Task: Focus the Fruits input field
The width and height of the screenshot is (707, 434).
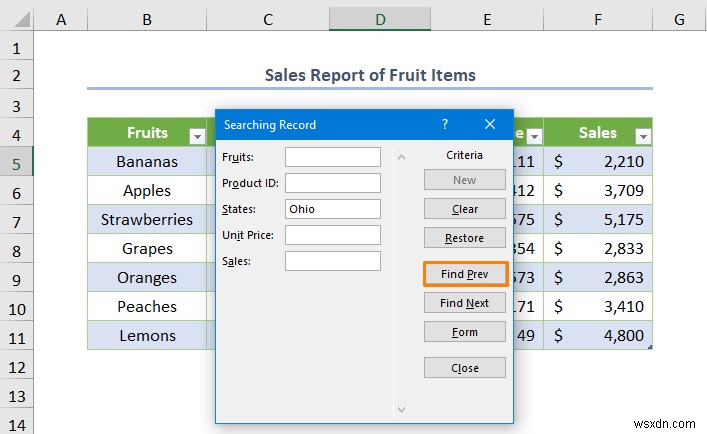Action: click(x=333, y=157)
